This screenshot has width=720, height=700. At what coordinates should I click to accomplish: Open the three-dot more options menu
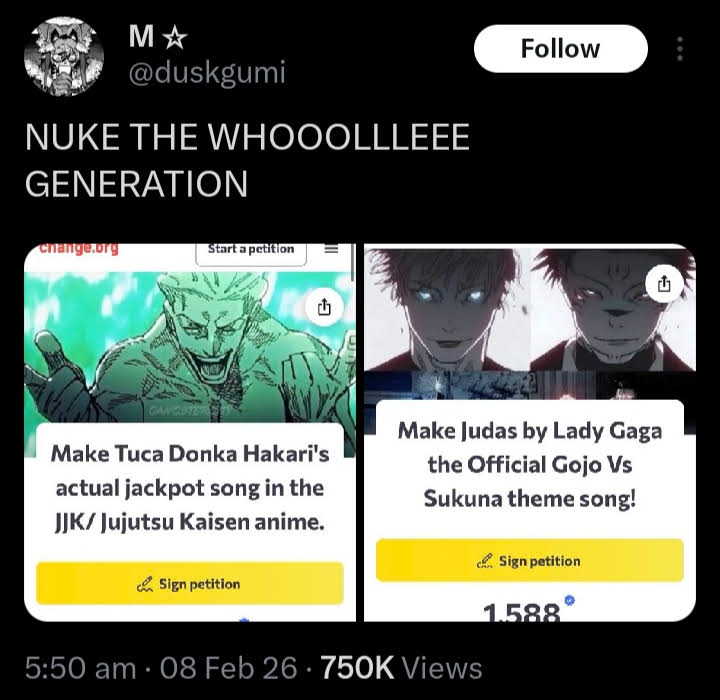[680, 49]
